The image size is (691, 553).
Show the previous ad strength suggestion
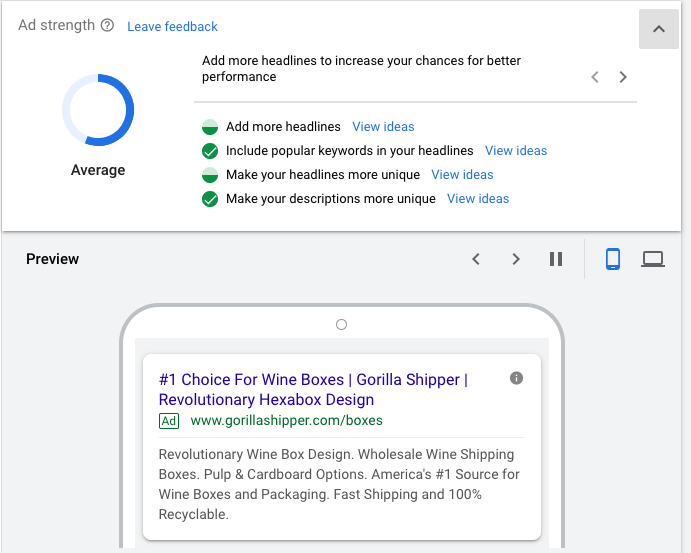click(594, 77)
